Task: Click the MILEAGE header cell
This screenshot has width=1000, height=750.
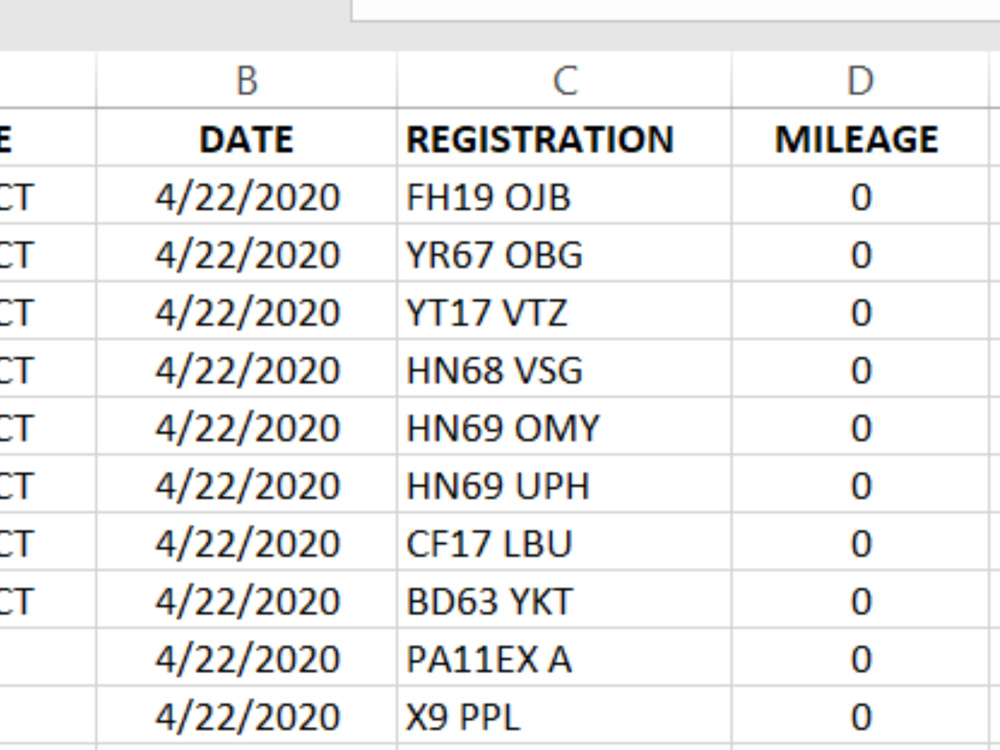Action: [x=860, y=138]
